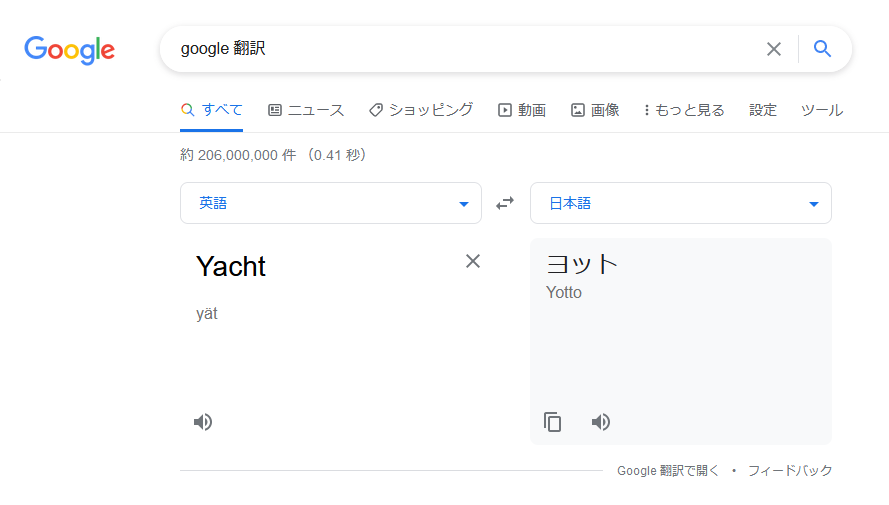
Task: Go to the 動画 tab
Action: 522,110
